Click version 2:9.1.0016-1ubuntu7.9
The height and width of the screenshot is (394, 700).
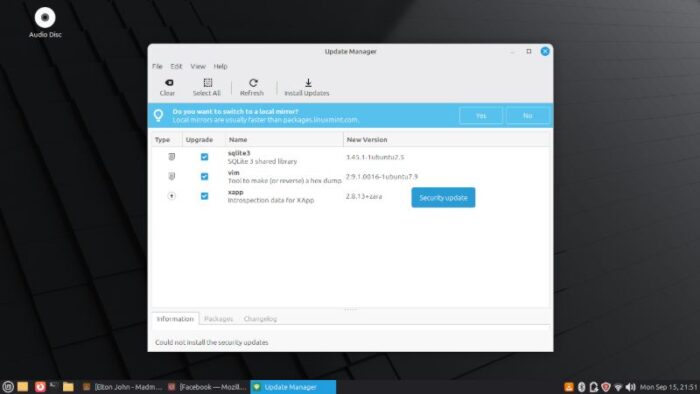[382, 177]
